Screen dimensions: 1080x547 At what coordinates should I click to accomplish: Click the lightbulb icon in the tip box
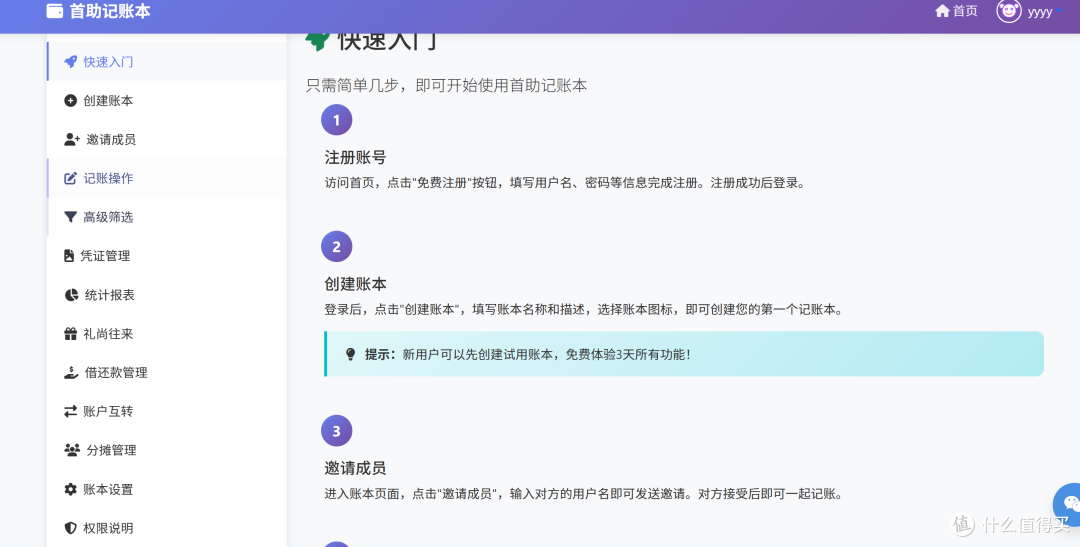pyautogui.click(x=350, y=354)
